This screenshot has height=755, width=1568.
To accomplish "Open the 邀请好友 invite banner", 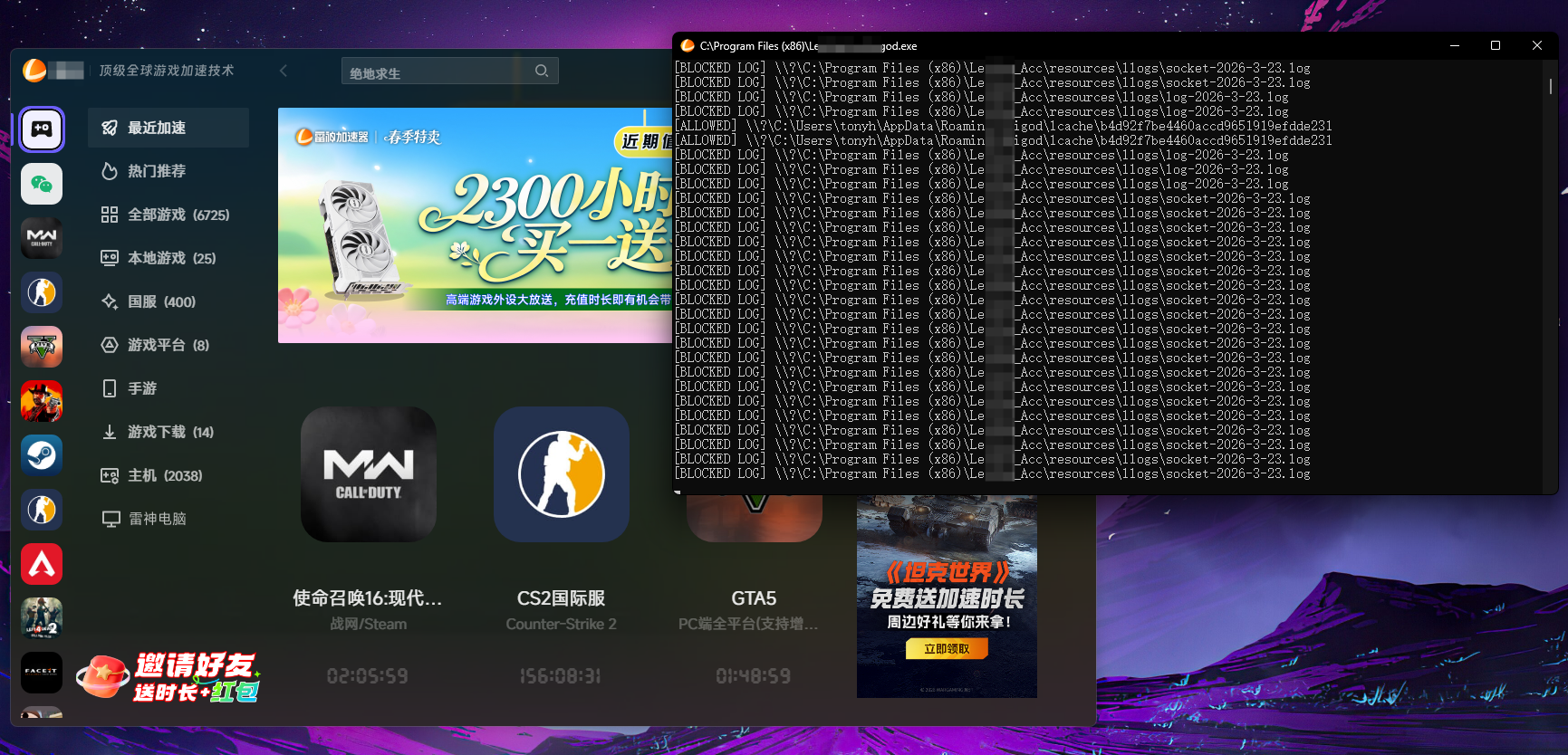I will 168,676.
